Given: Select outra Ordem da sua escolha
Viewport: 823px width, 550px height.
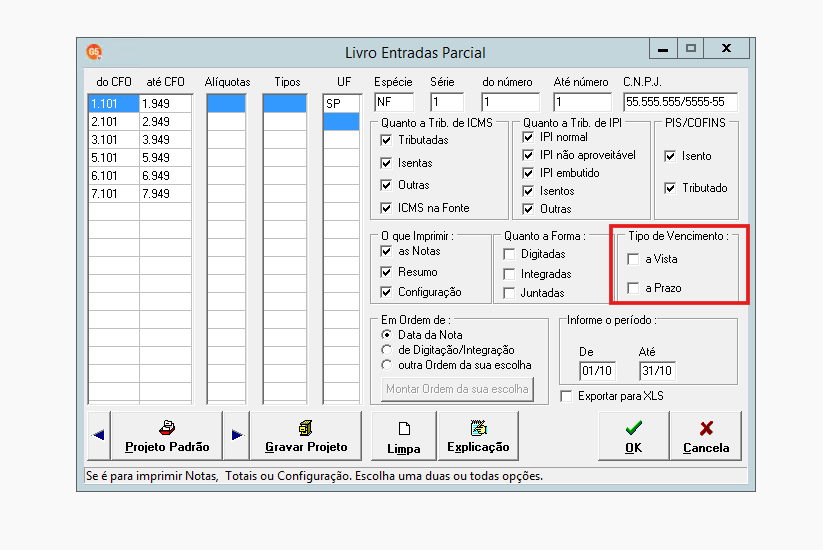Looking at the screenshot, I should click(387, 365).
